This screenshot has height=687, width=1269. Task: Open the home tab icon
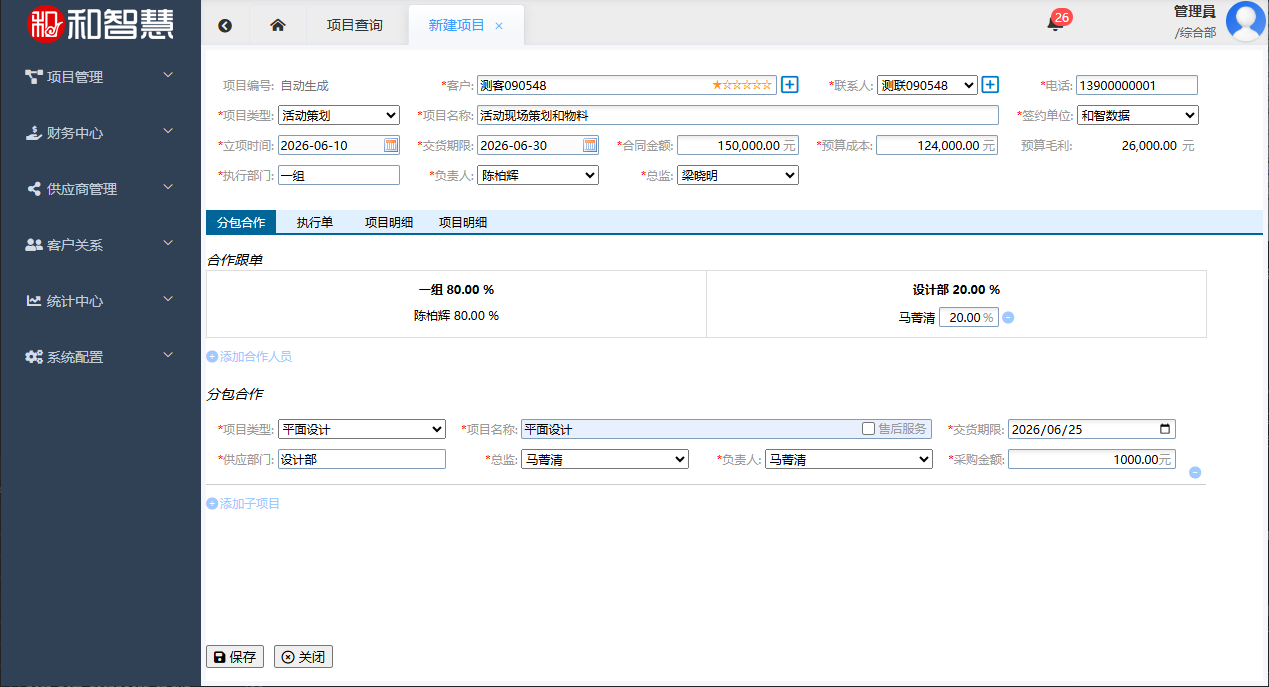coord(278,25)
